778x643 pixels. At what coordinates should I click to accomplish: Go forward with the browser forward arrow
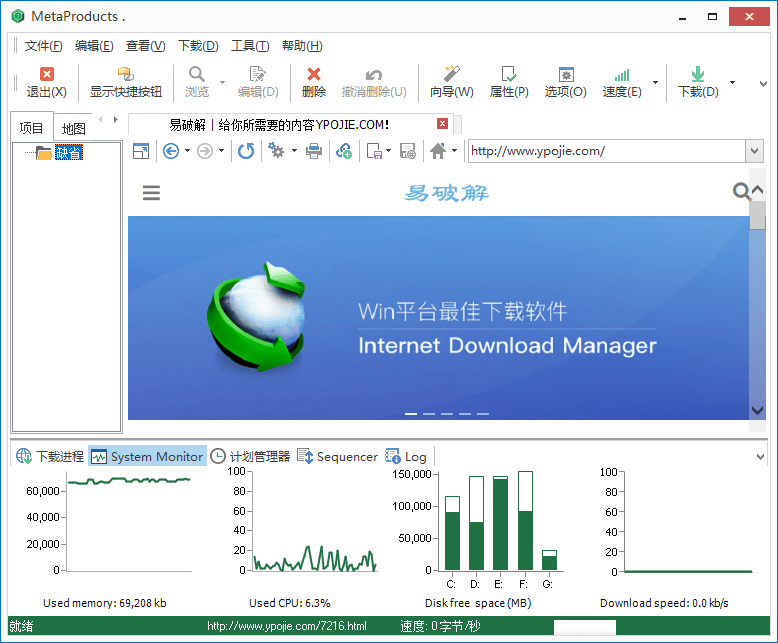204,151
